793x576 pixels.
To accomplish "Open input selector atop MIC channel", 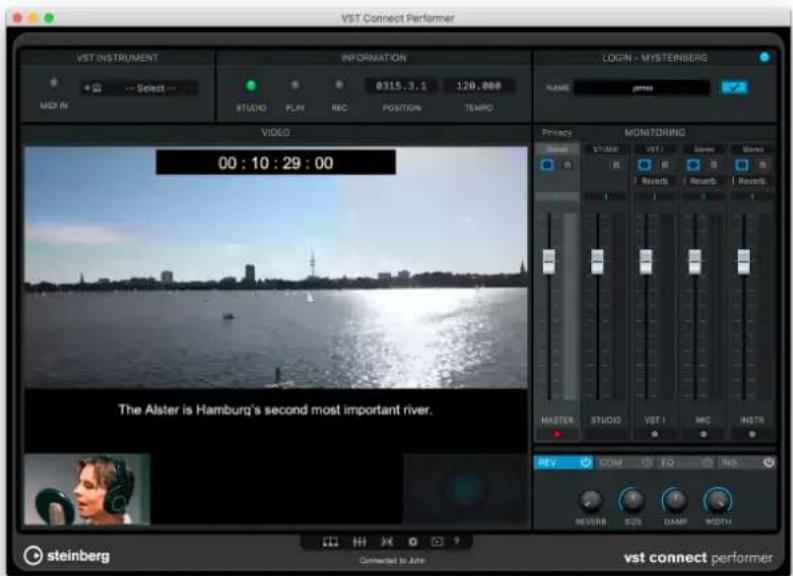I will (x=703, y=149).
